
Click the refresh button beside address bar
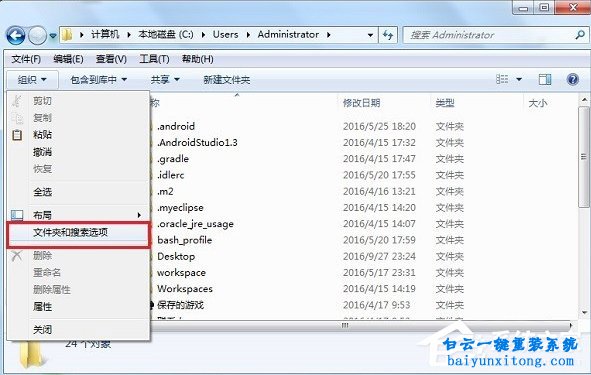tap(388, 35)
